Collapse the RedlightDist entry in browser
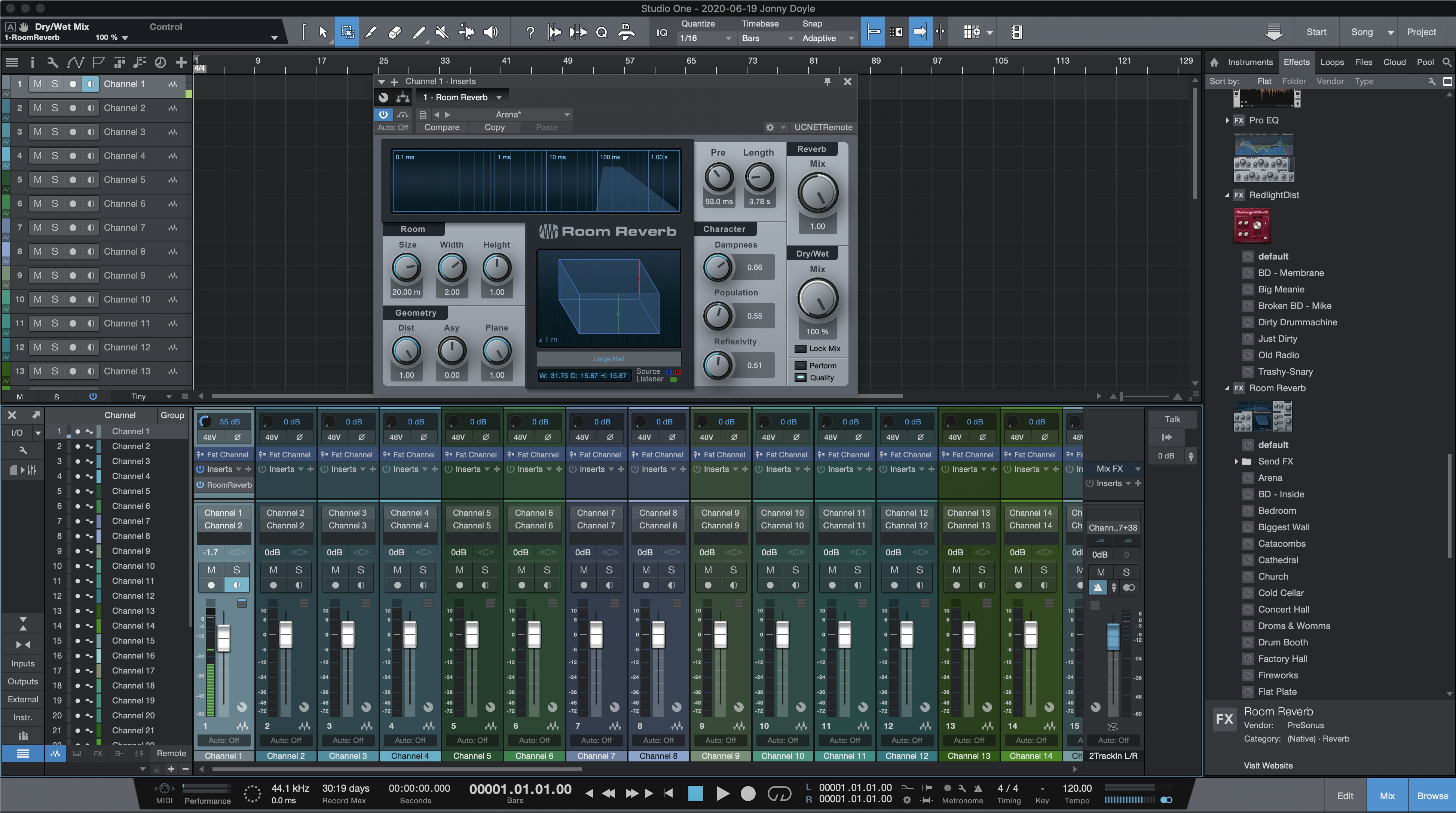 point(1227,195)
